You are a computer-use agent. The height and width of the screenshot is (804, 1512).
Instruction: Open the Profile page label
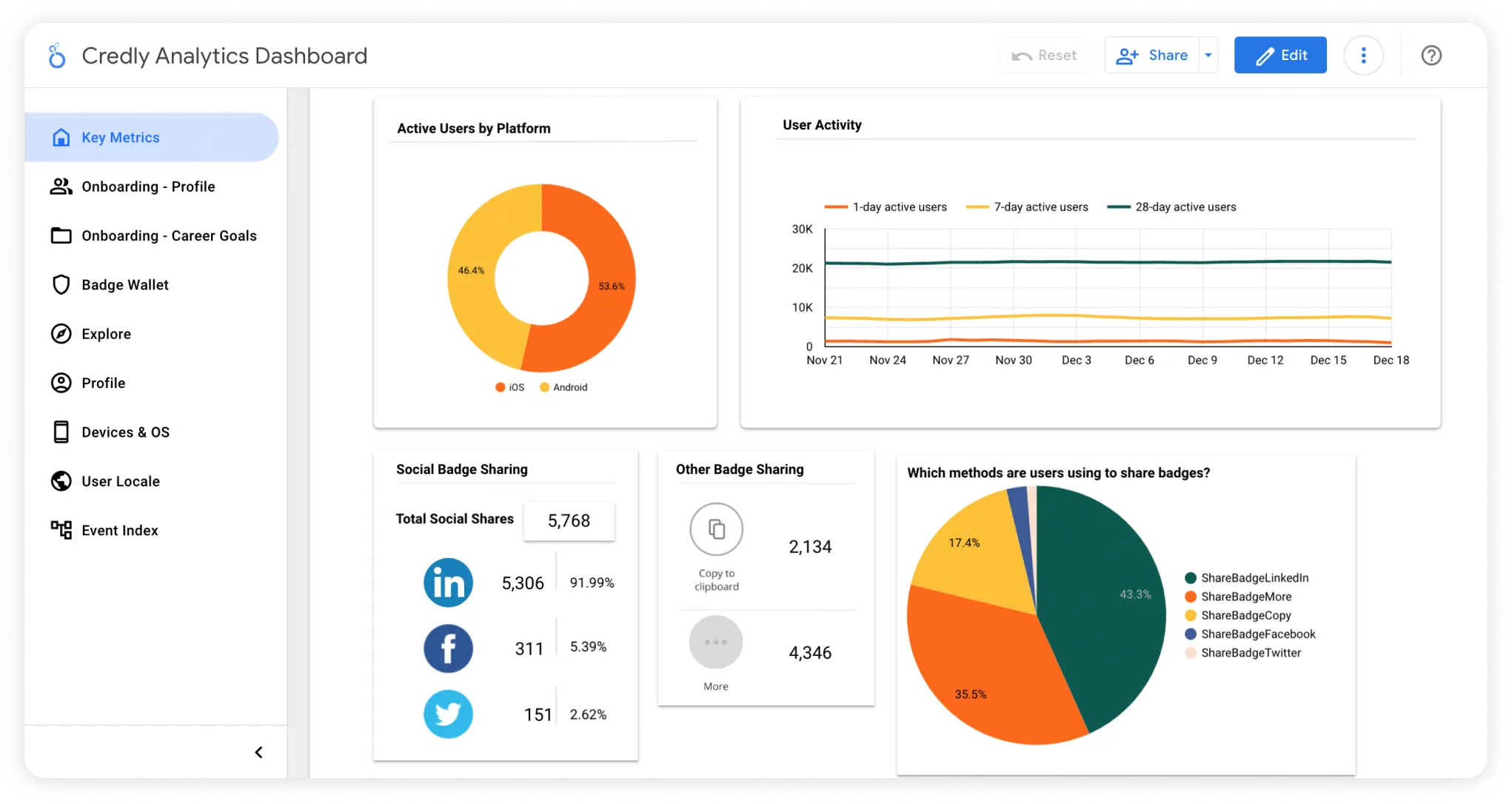tap(104, 383)
